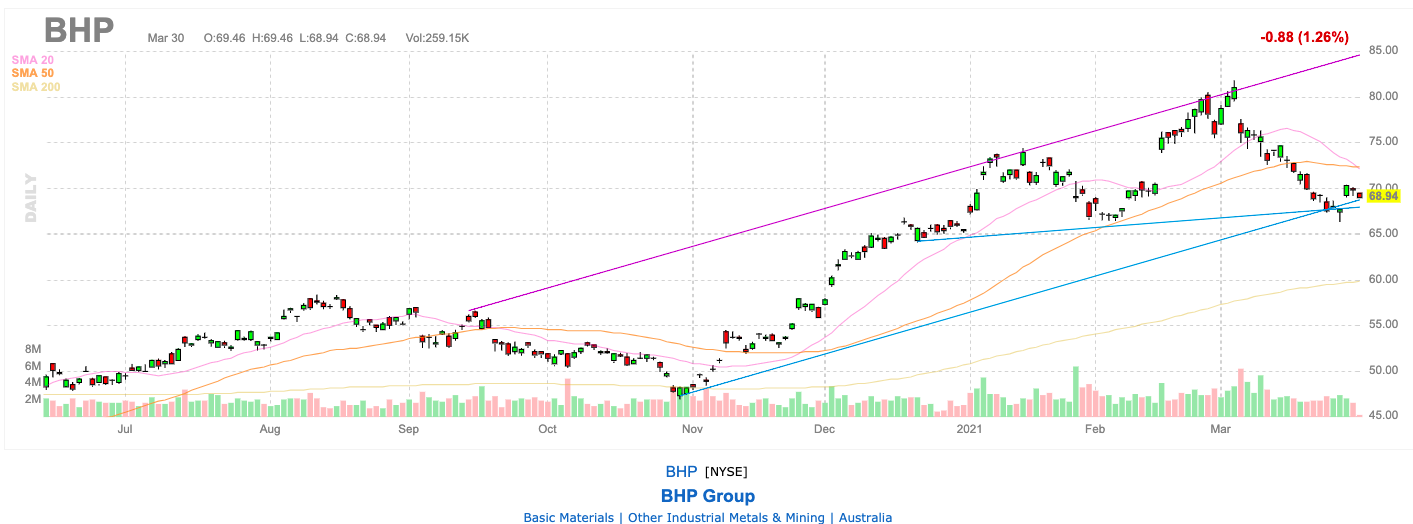Open the Basic Materials sector link

tap(569, 518)
